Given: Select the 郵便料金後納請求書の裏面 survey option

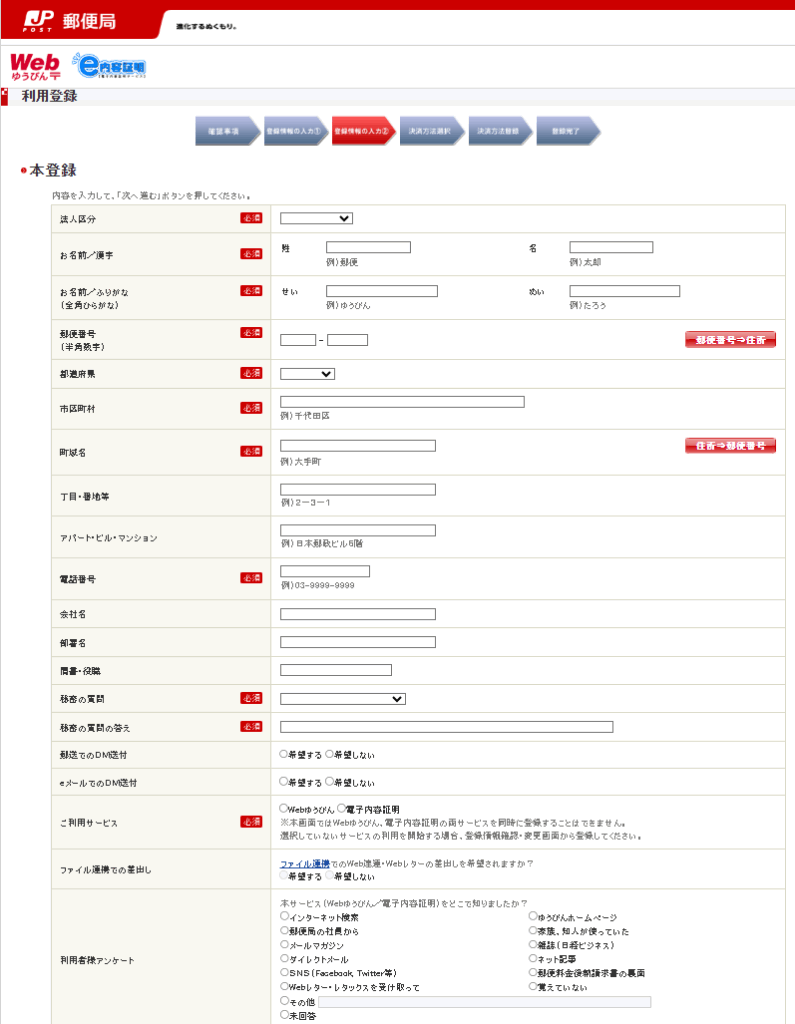Looking at the screenshot, I should pos(533,972).
